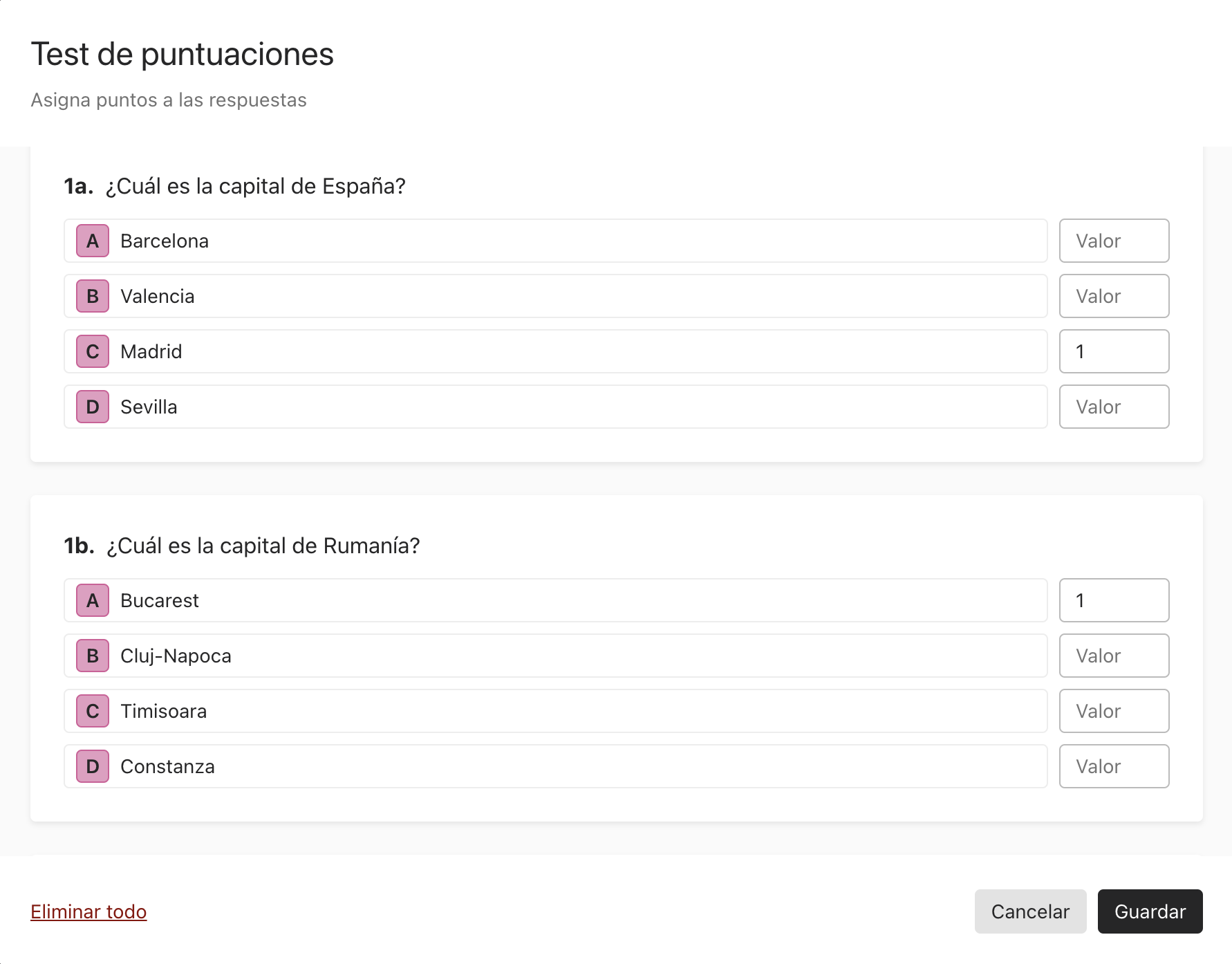Select the Cluj-Napoca answer text
Viewport: 1232px width, 964px height.
pos(176,656)
